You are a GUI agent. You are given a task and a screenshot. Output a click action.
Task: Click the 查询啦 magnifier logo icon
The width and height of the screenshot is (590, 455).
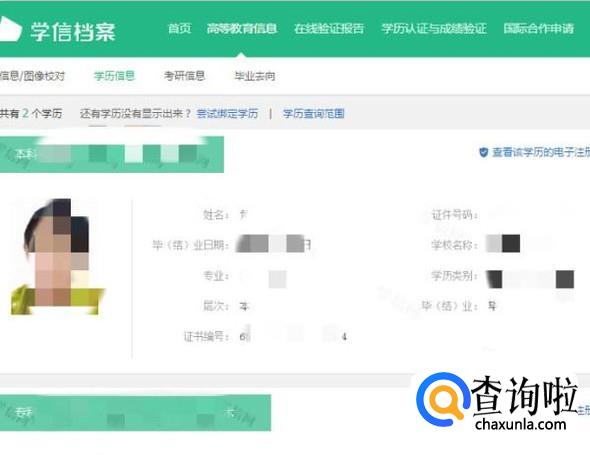(x=443, y=399)
